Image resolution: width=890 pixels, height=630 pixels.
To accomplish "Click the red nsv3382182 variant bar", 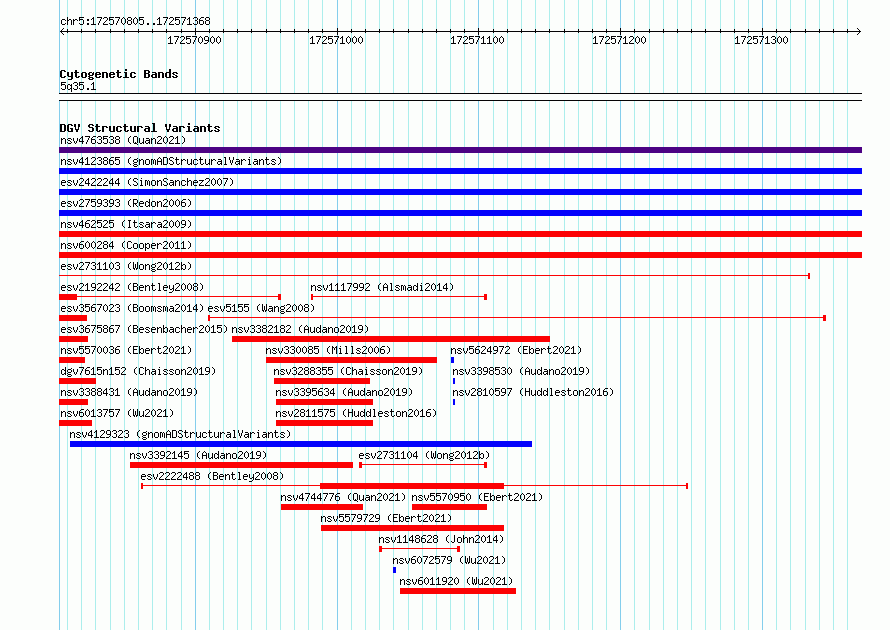I will tap(391, 339).
